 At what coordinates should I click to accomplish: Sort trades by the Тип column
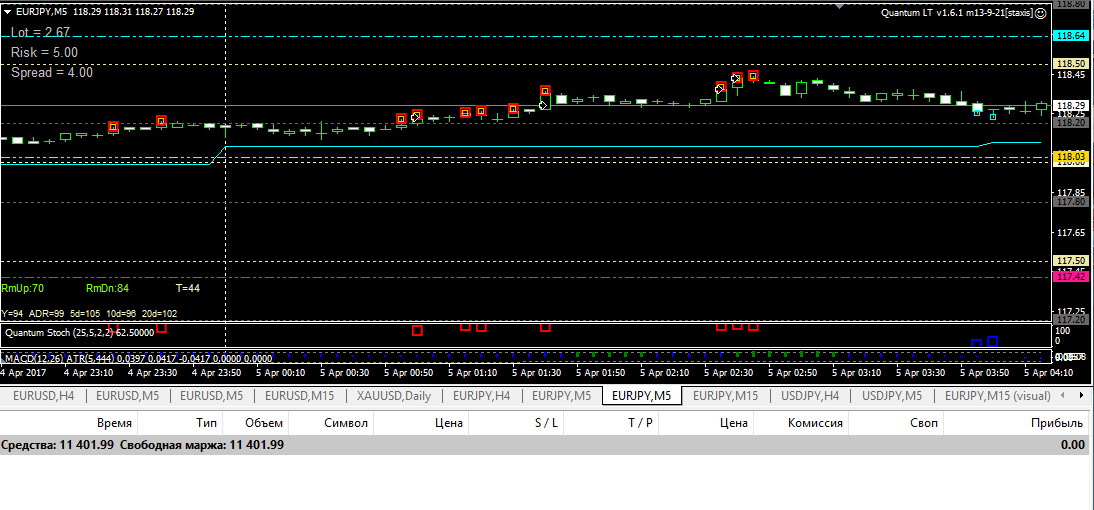179,423
